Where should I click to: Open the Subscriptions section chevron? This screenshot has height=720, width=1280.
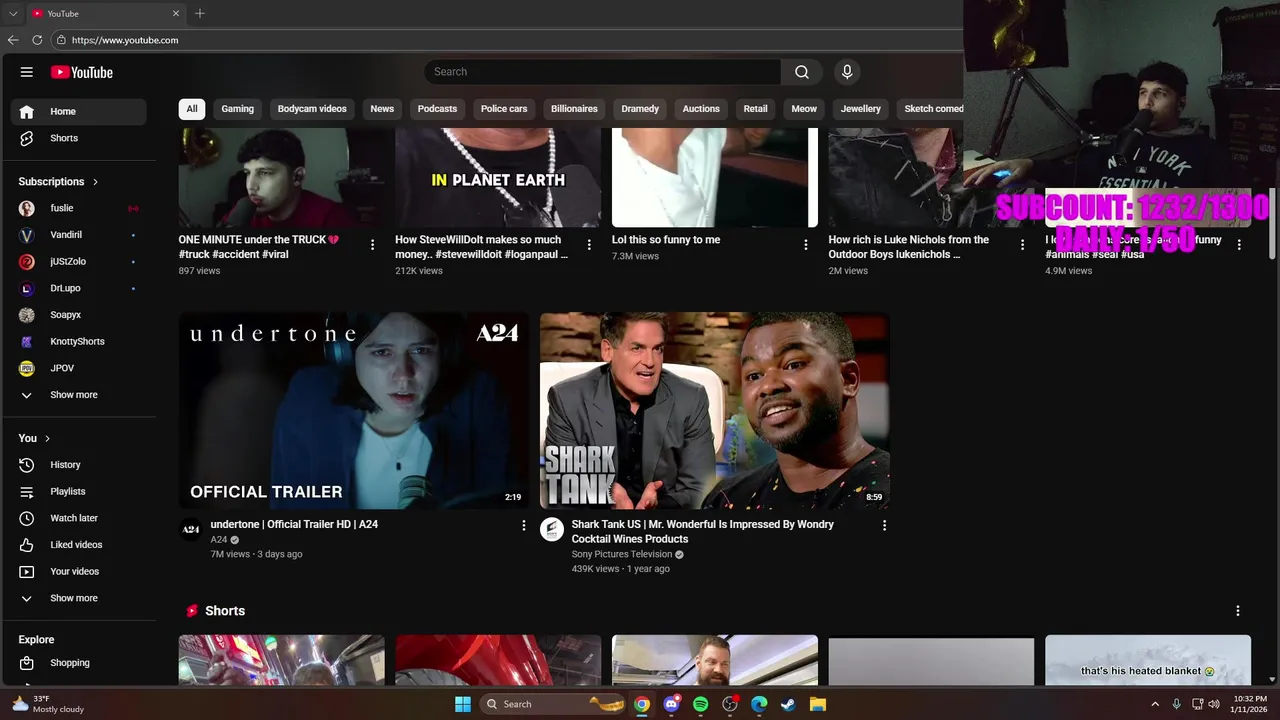[95, 182]
